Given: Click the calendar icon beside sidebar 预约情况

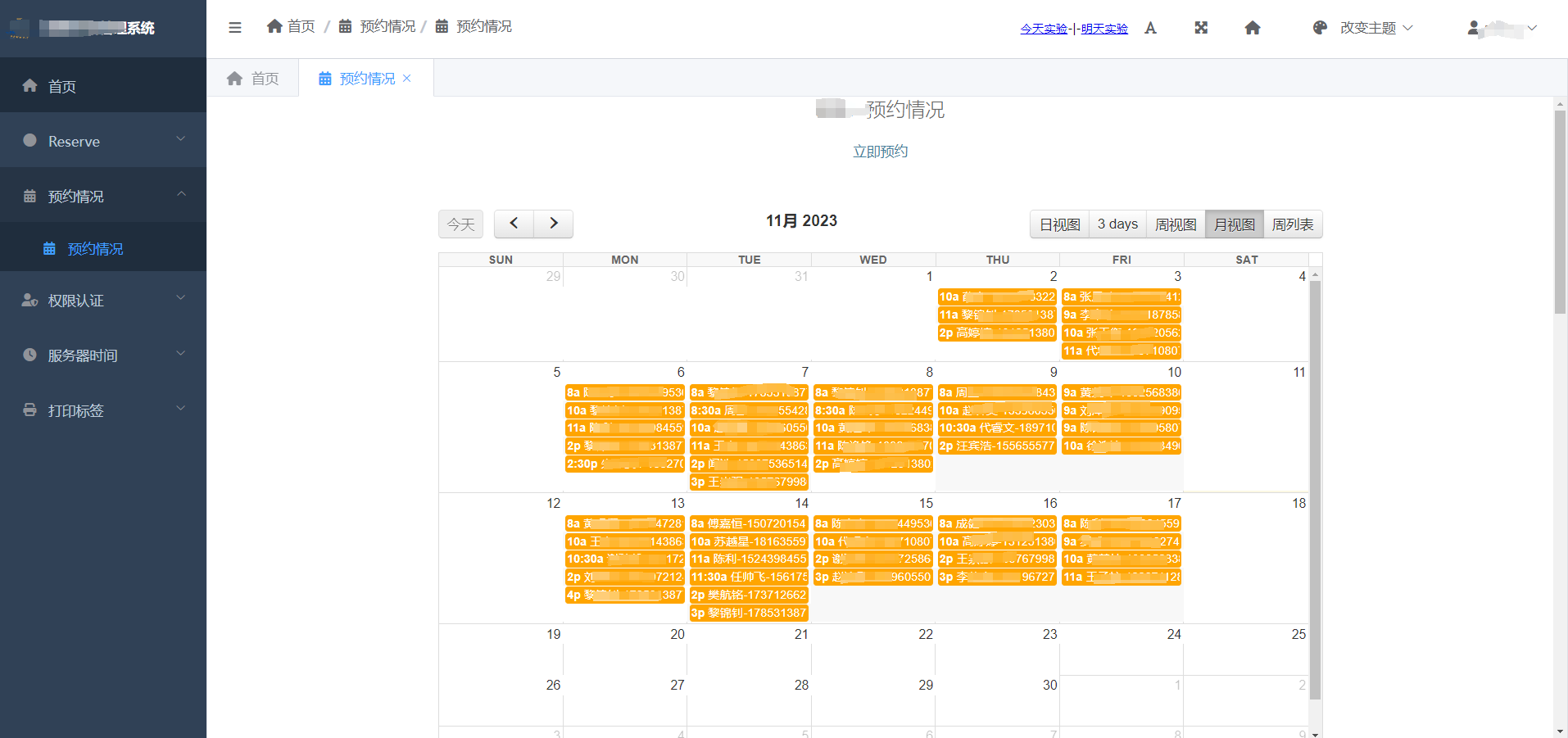Looking at the screenshot, I should click(30, 196).
